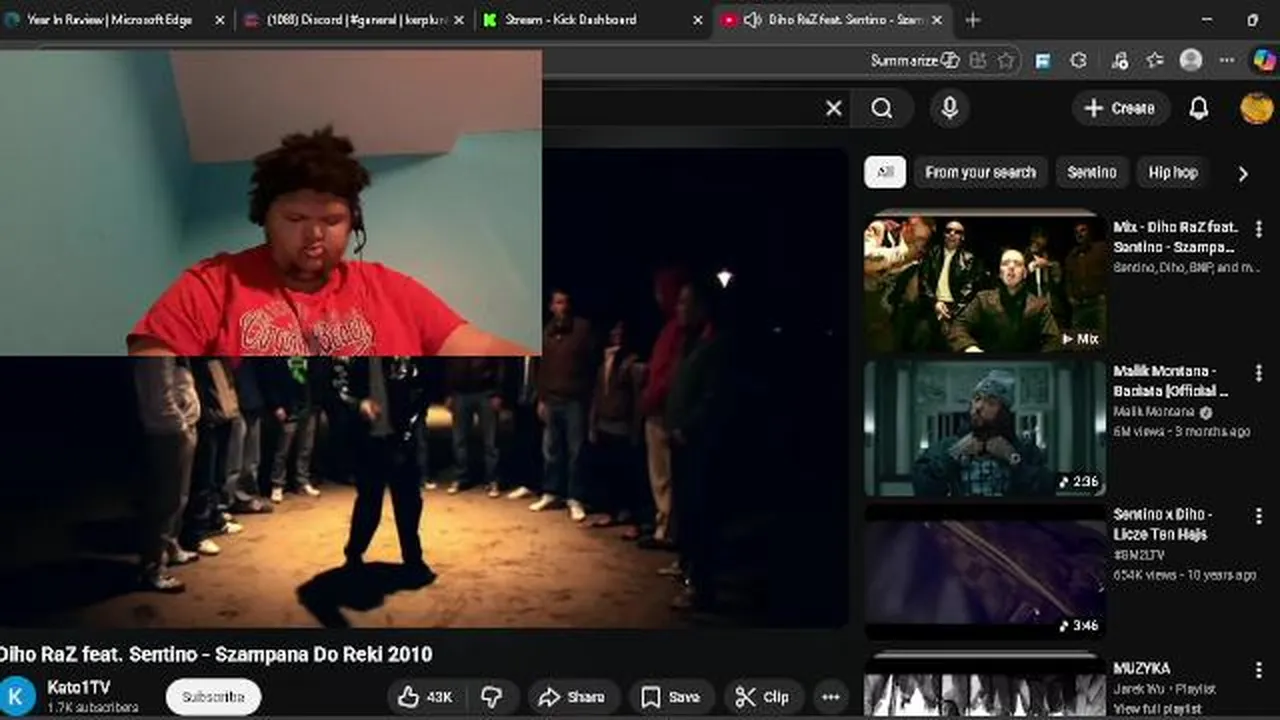The height and width of the screenshot is (720, 1280).
Task: Close the Year in Review tab
Action: tap(219, 20)
